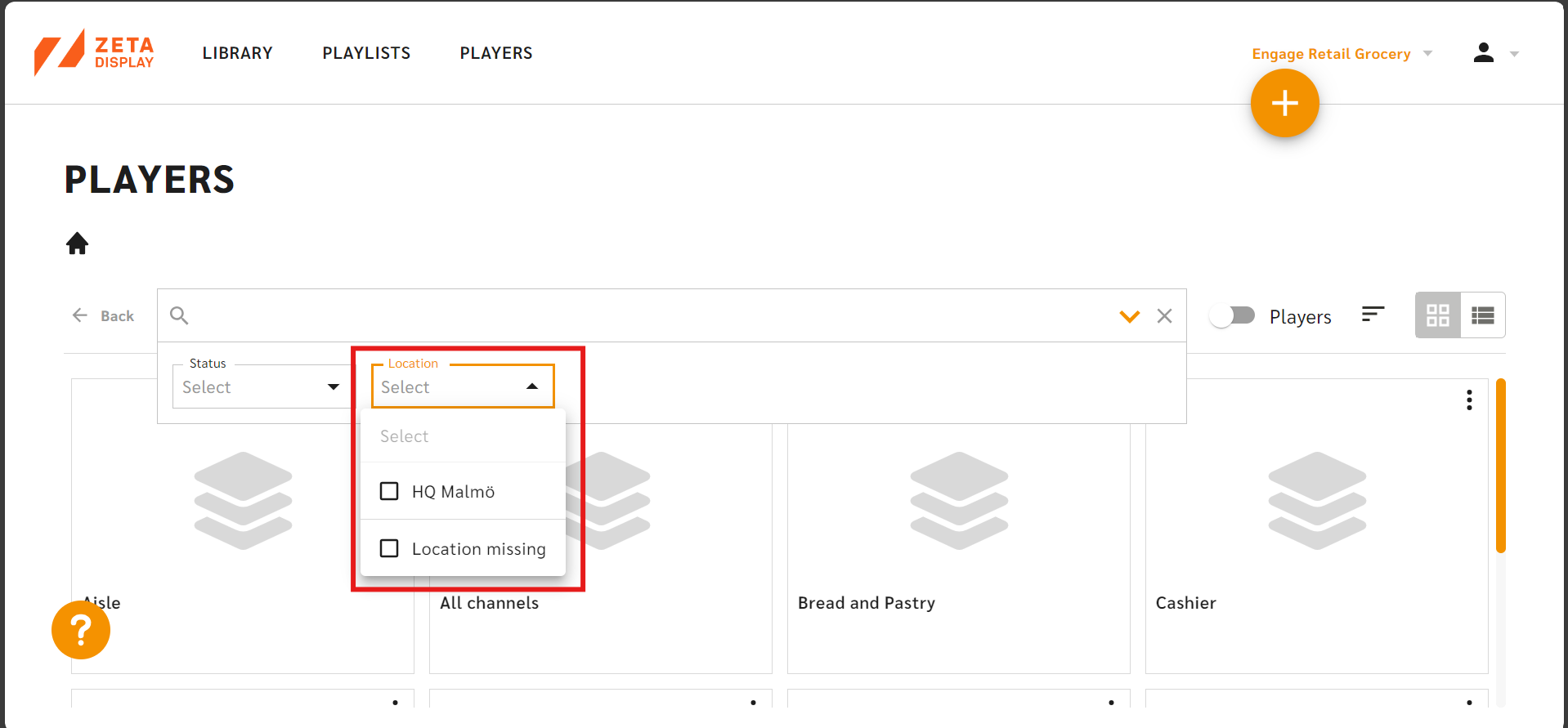
Task: Click the orange vertical scrollbar
Action: coord(1501,466)
